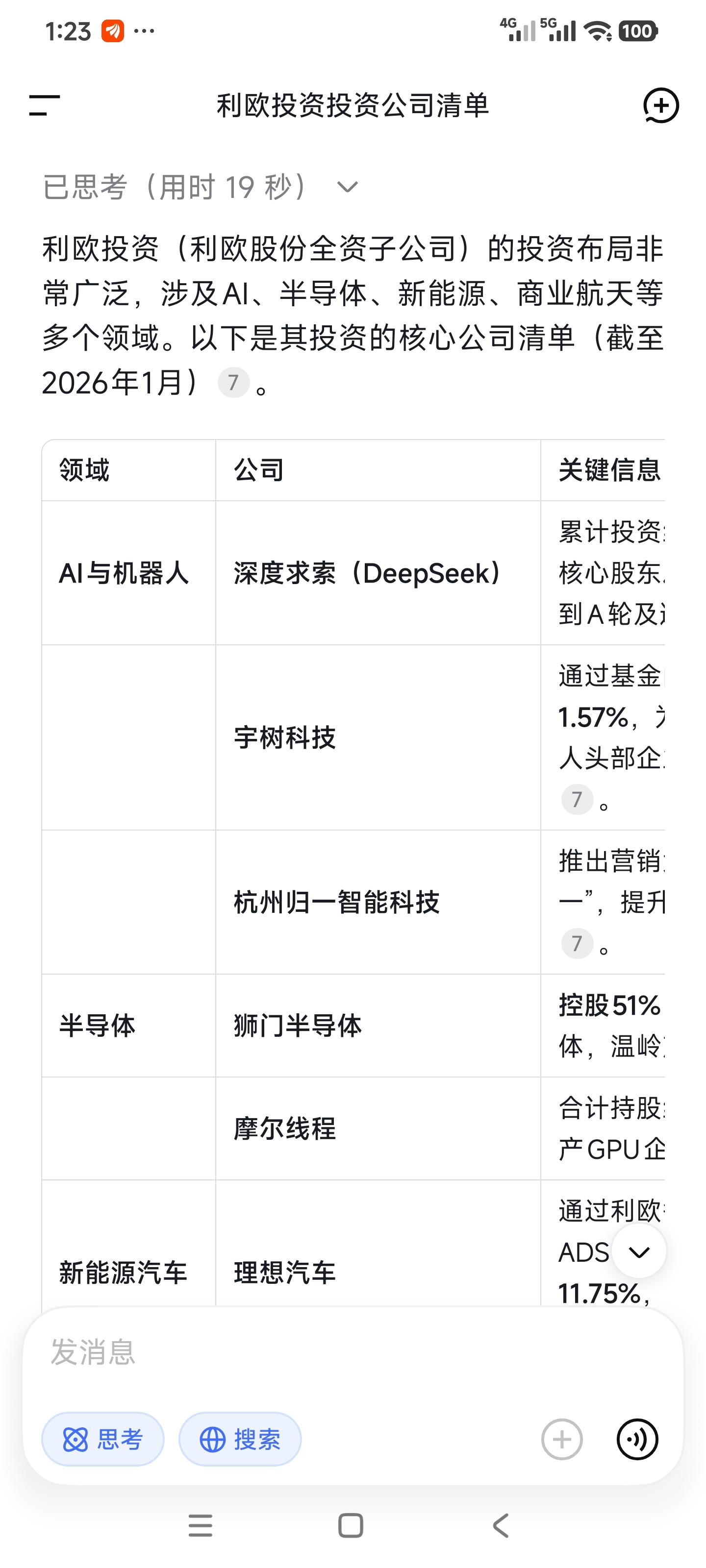Viewport: 706px width, 1568px height.
Task: Tap Android home square button
Action: pos(351,1525)
